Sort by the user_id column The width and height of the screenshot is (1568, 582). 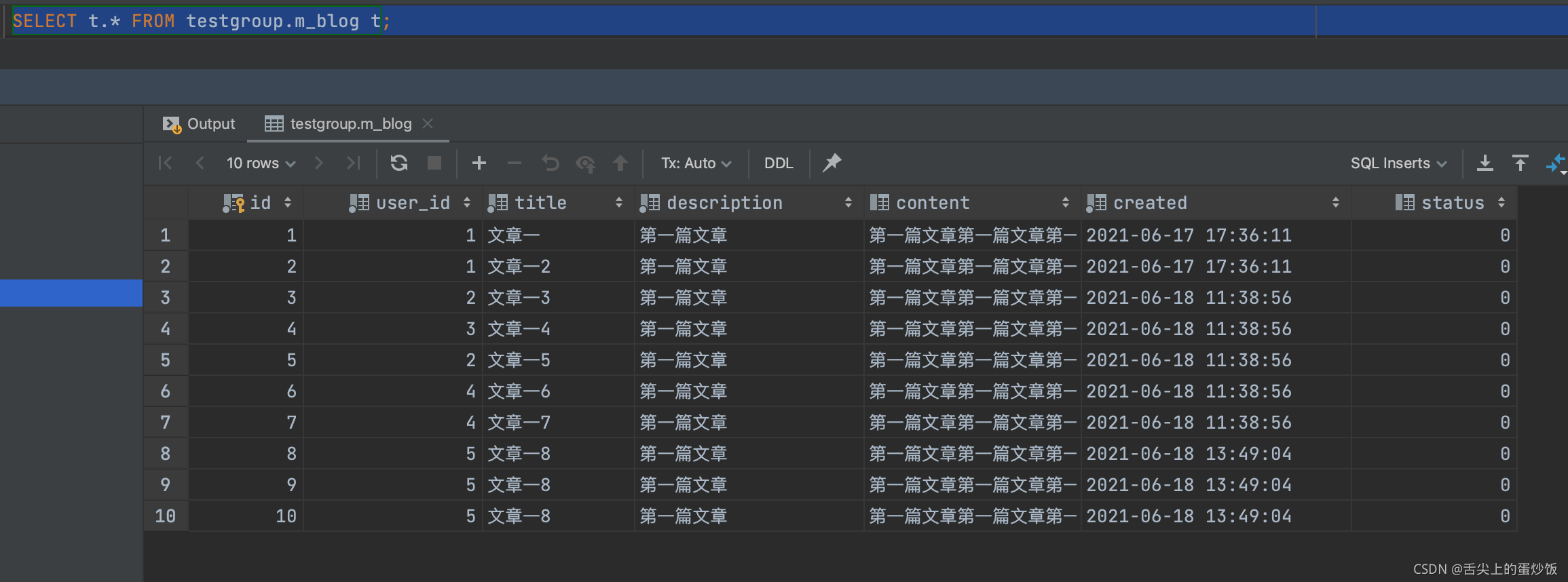point(393,203)
